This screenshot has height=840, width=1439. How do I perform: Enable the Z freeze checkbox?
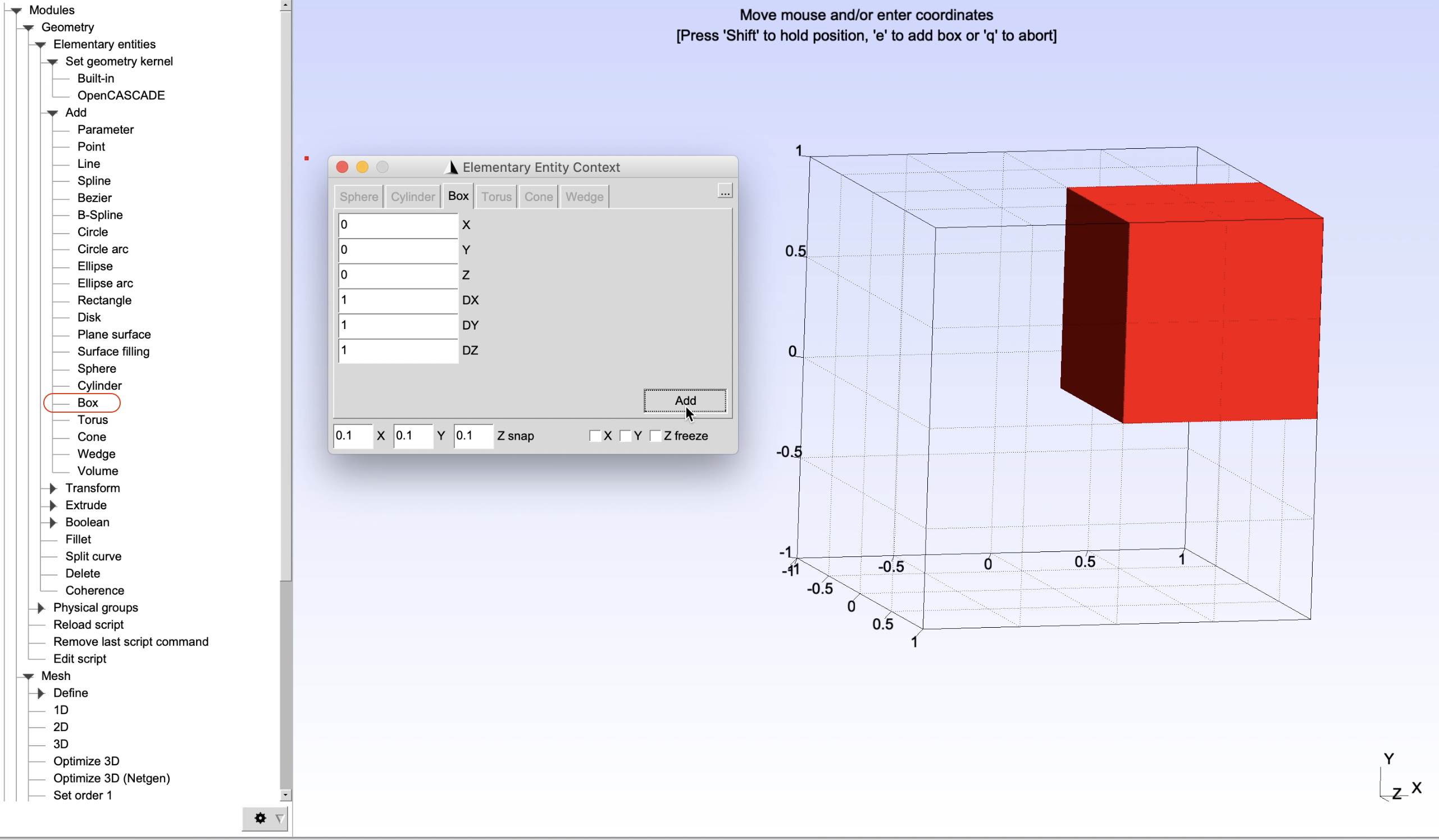655,436
